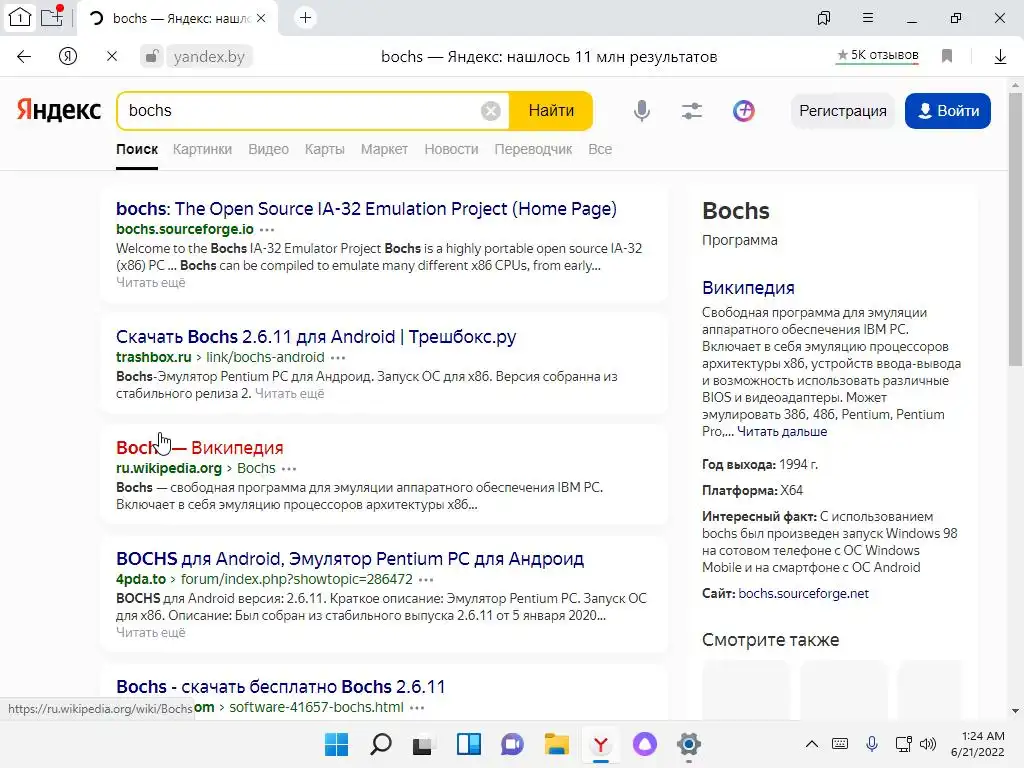Open File Explorer from taskbar
The height and width of the screenshot is (768, 1024).
556,744
